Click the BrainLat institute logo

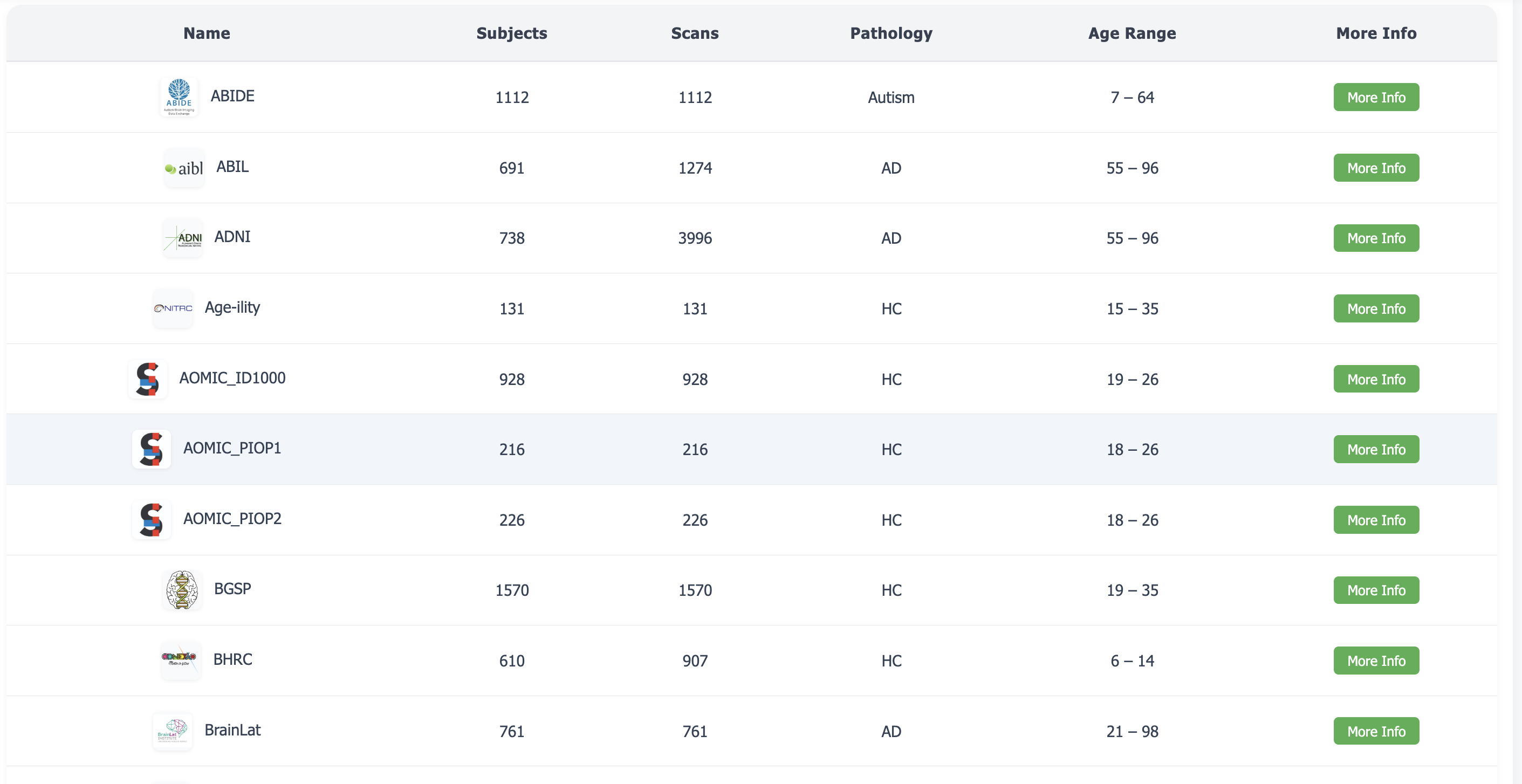click(x=173, y=731)
